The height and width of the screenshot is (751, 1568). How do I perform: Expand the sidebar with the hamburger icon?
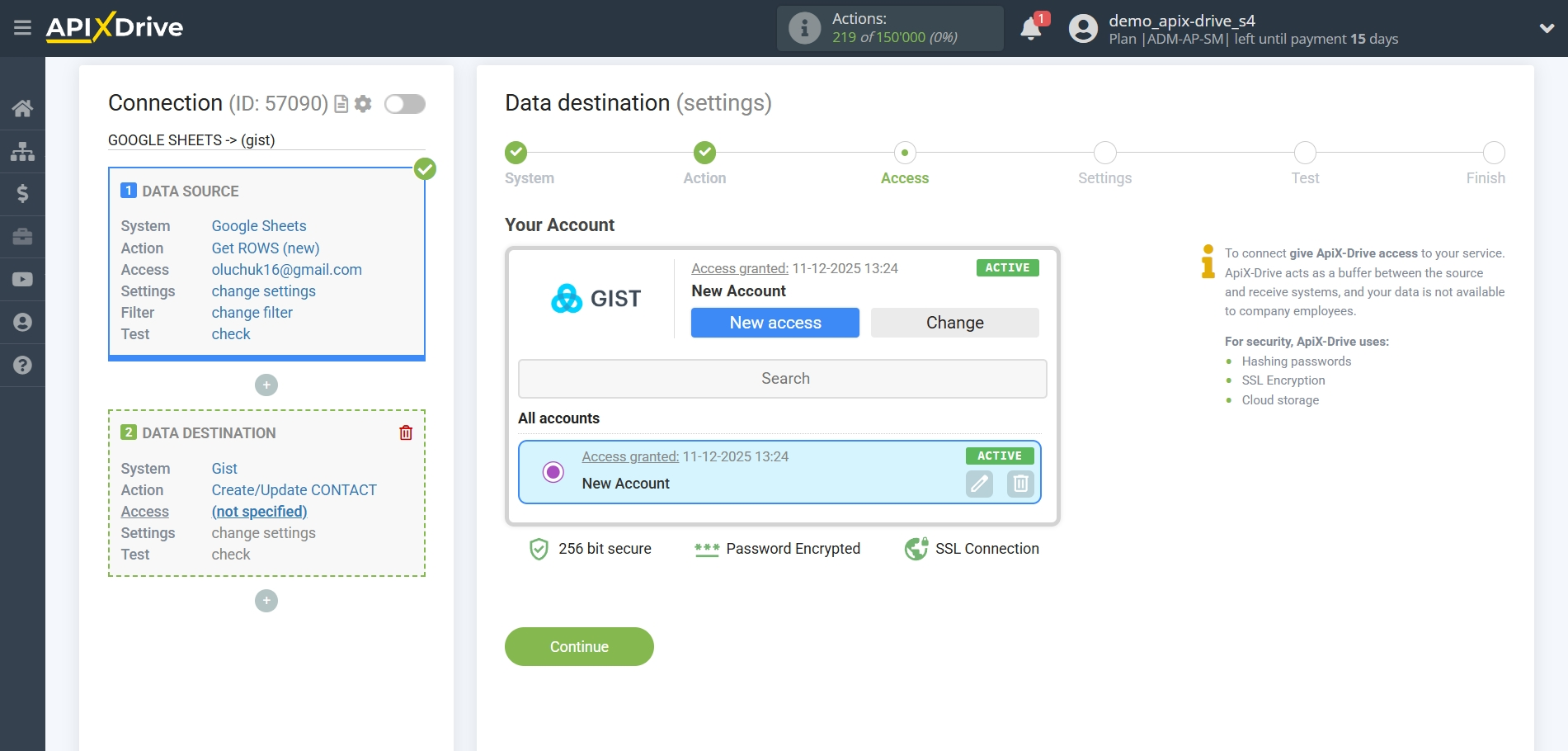[x=22, y=27]
